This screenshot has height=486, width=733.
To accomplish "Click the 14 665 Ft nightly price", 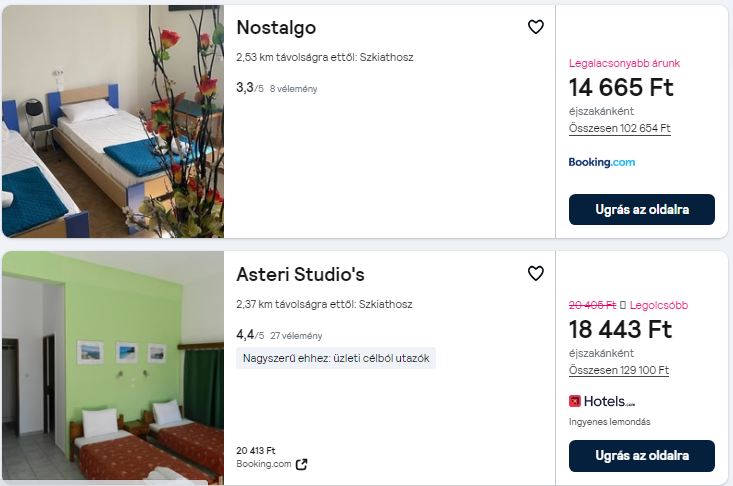I will (x=620, y=87).
